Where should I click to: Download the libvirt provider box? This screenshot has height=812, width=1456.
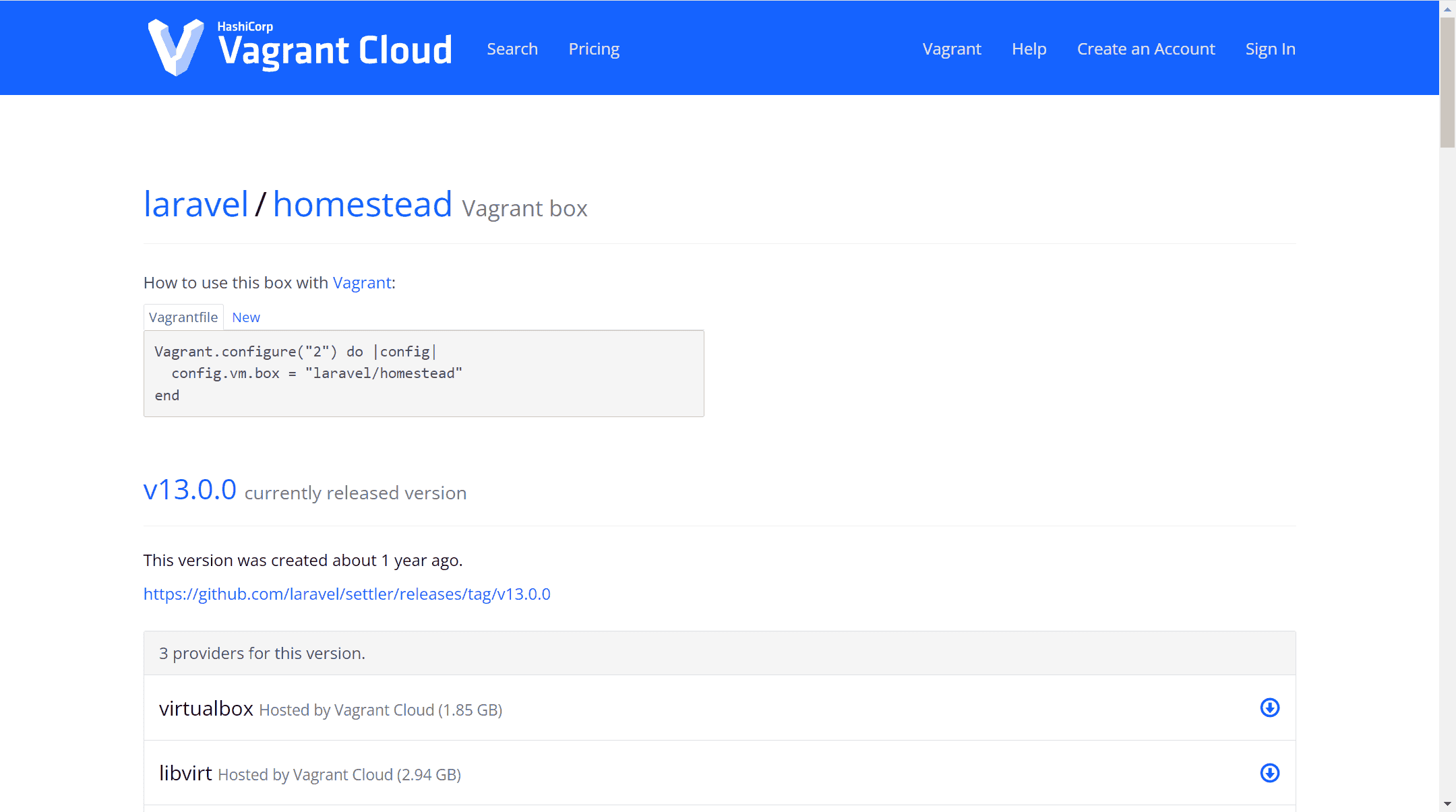click(x=1269, y=773)
